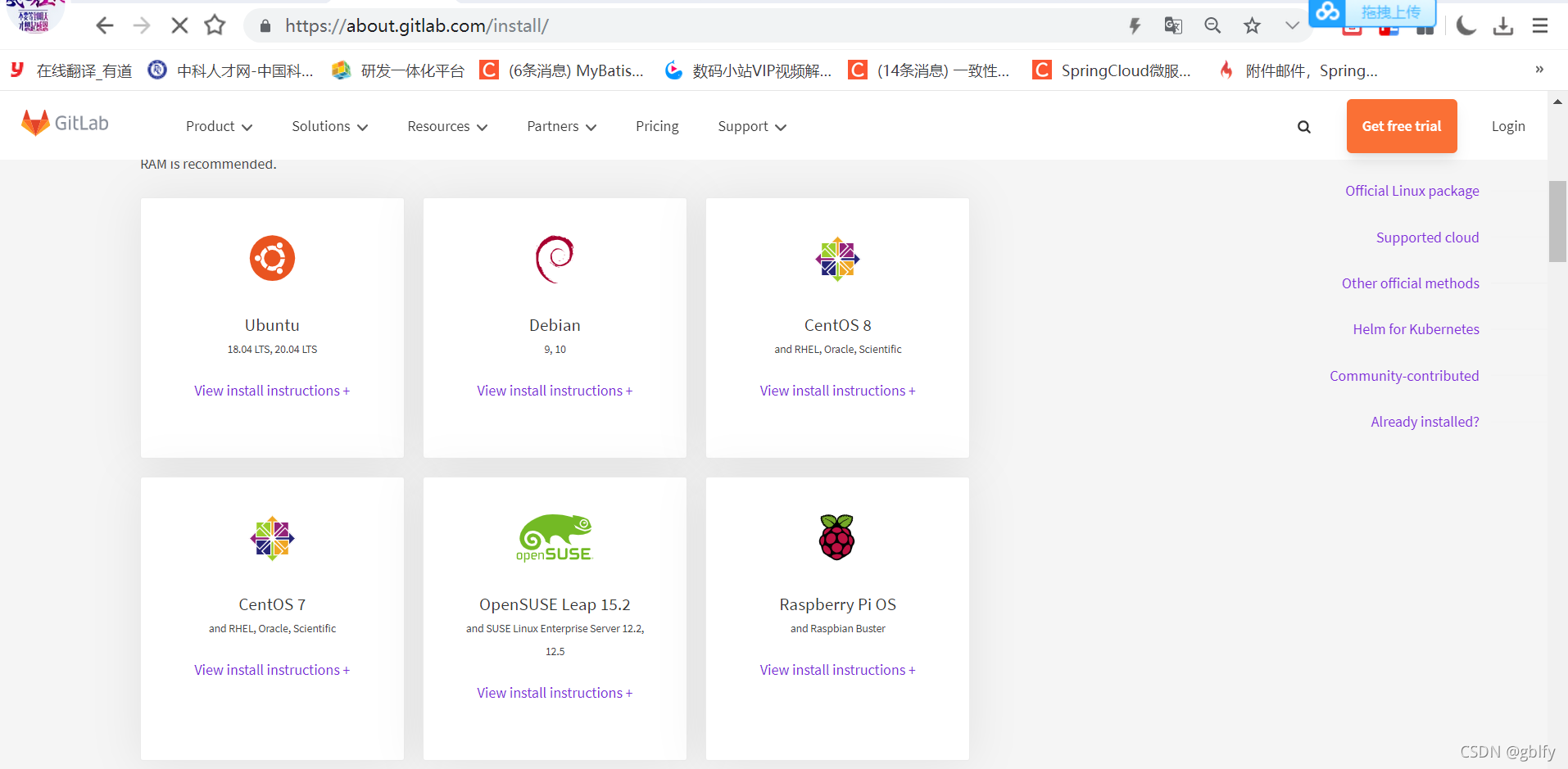
Task: Click the Raspberry Pi OS title text
Action: point(837,604)
